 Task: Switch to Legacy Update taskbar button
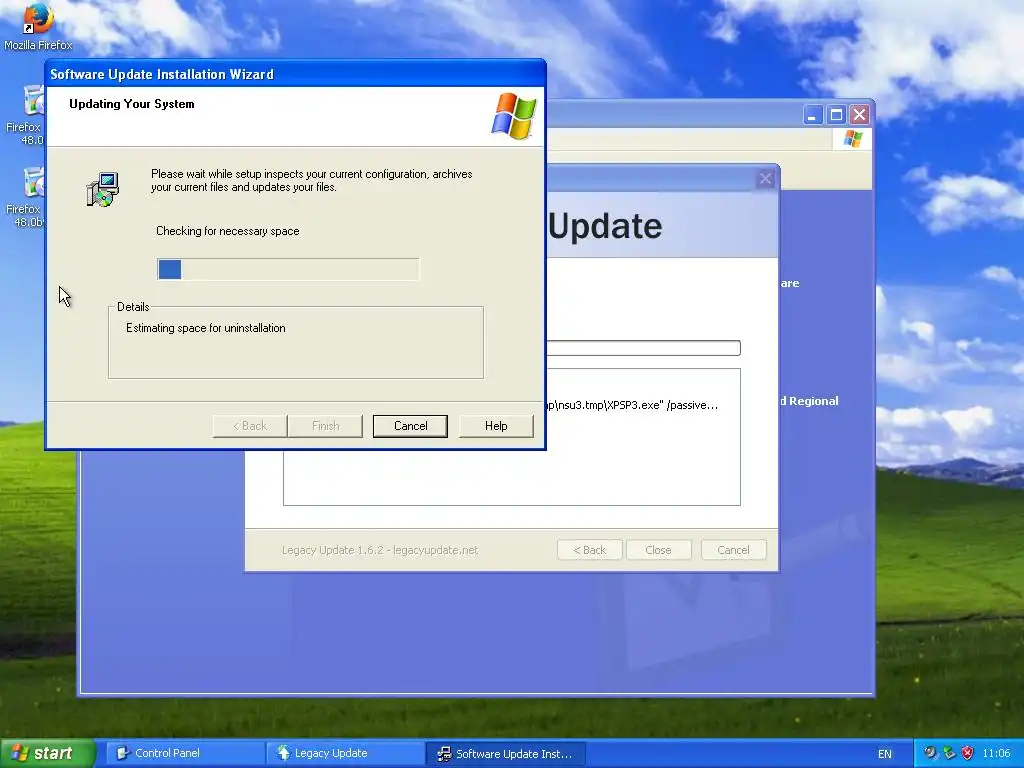(x=344, y=753)
